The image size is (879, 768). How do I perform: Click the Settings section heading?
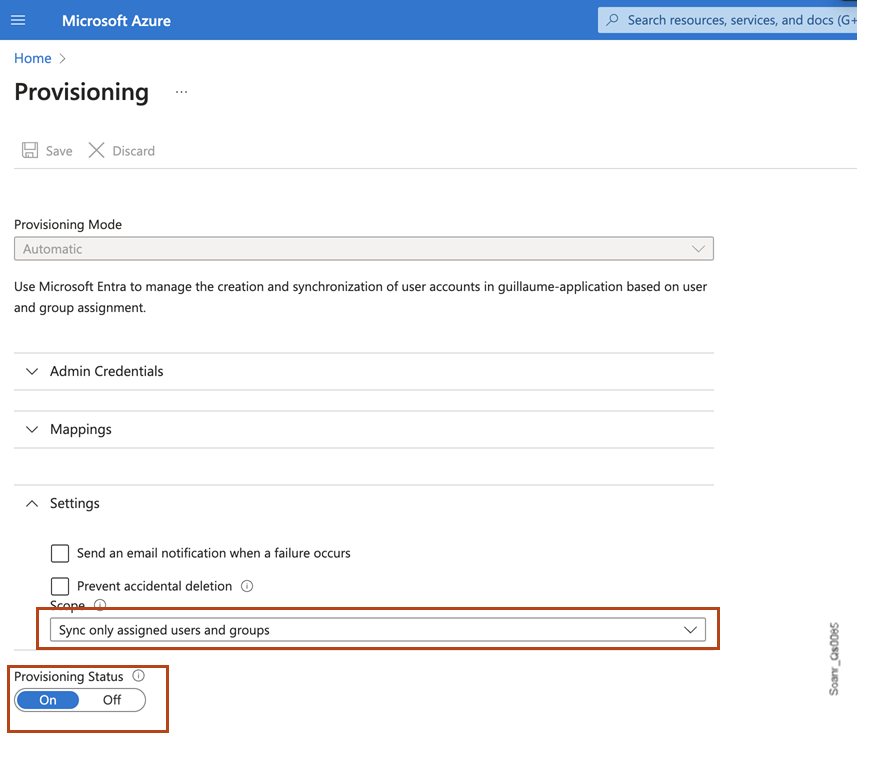pos(75,503)
